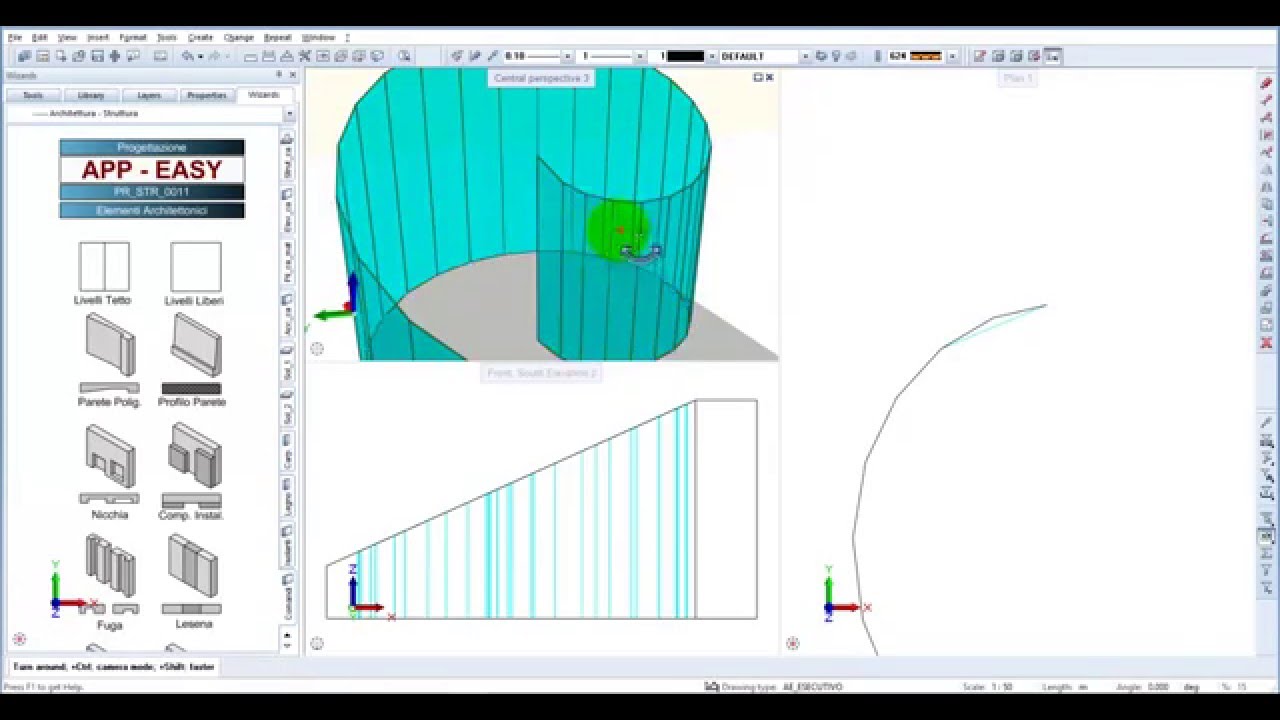Click the Redo arrow in the toolbar
Viewport: 1280px width, 720px height.
[214, 56]
